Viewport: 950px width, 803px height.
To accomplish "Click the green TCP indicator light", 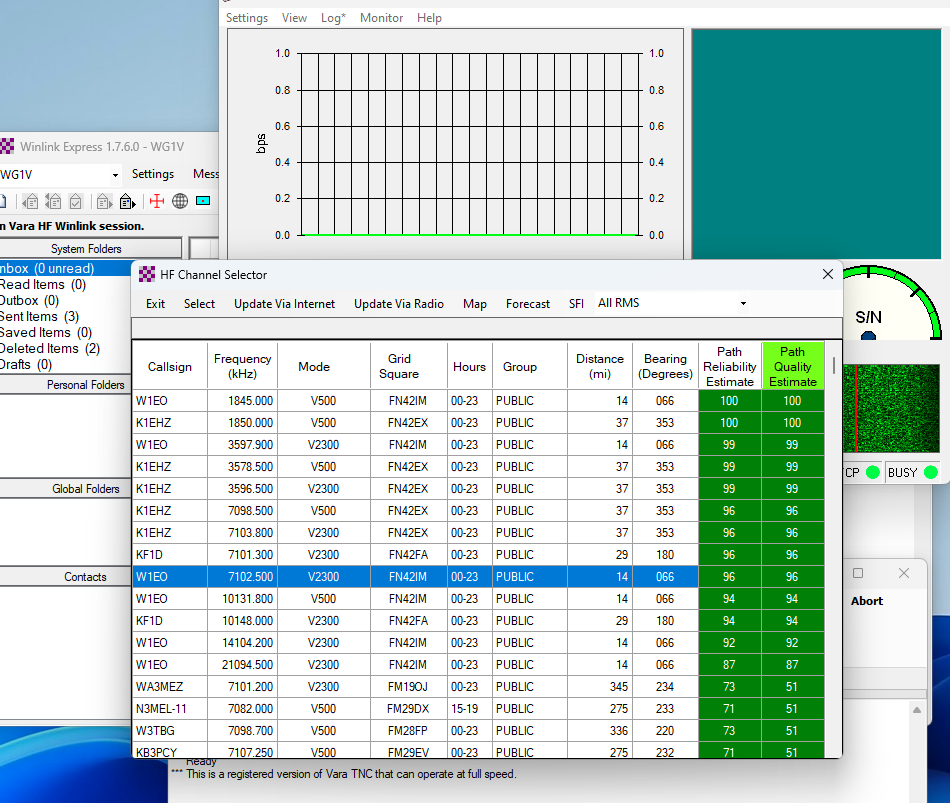I will 872,472.
